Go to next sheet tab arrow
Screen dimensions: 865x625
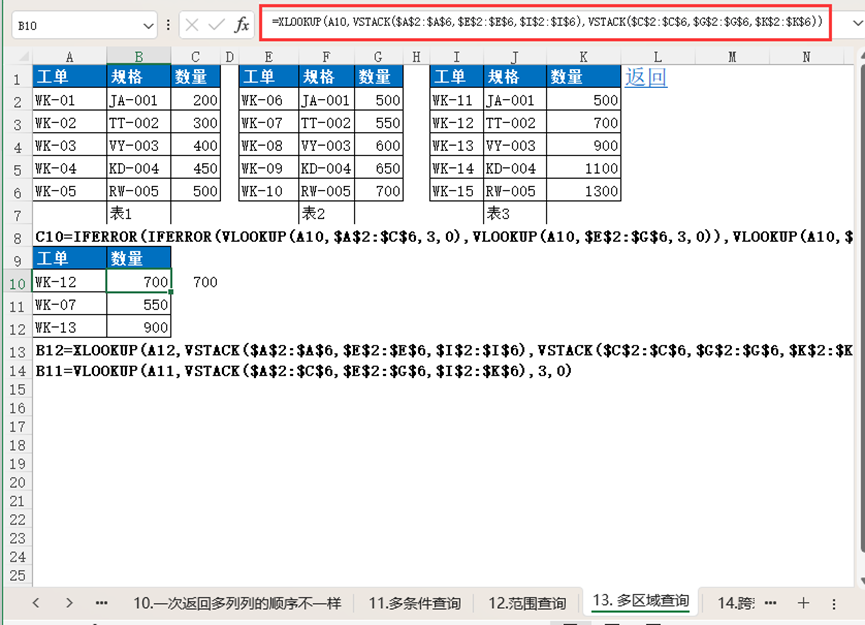[x=69, y=603]
